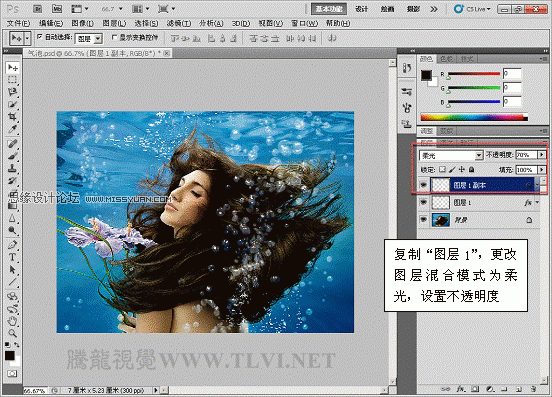Select the History Brush tool
The width and height of the screenshot is (552, 397).
pos(13,181)
